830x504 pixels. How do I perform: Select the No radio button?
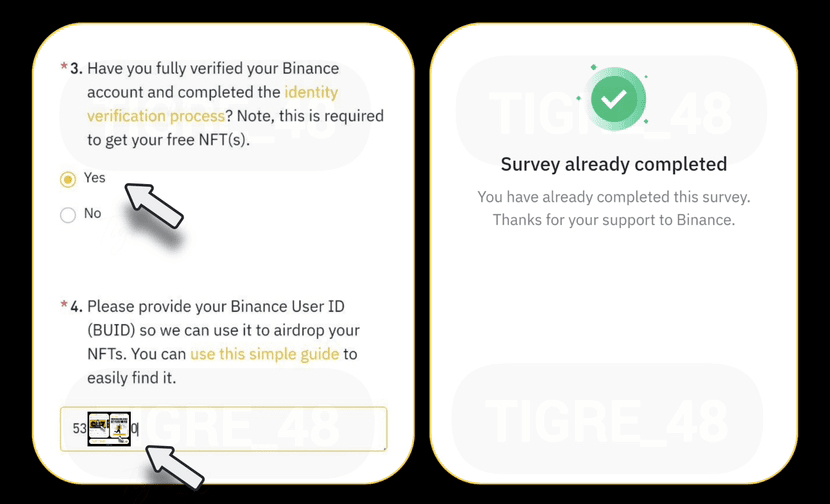[x=68, y=214]
